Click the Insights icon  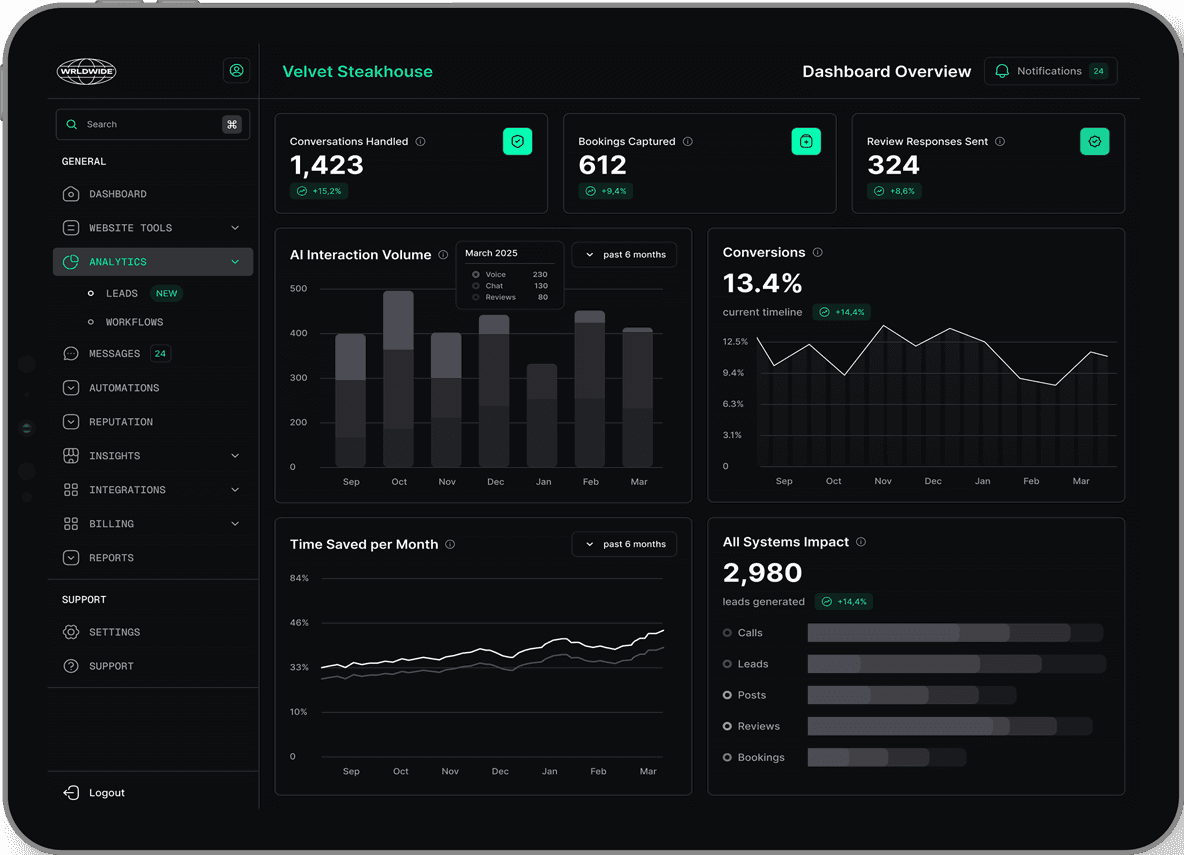pyautogui.click(x=71, y=455)
